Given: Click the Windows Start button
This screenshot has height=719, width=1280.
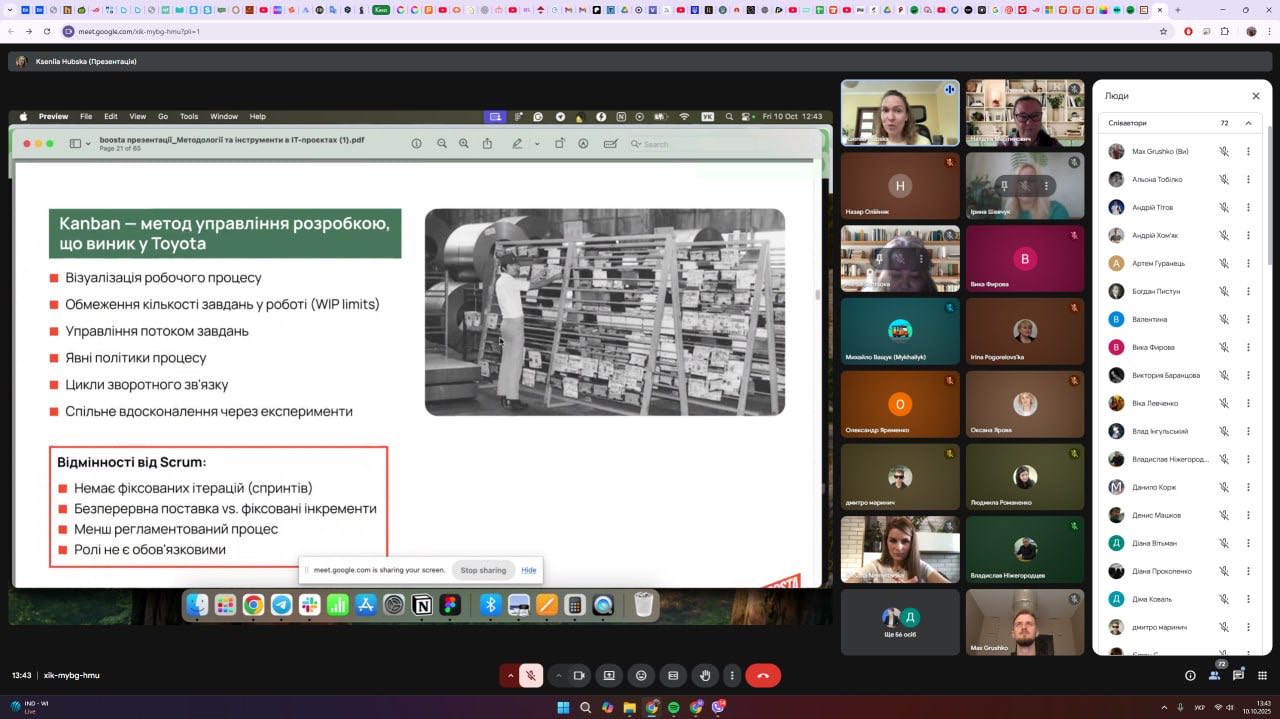Looking at the screenshot, I should (563, 707).
